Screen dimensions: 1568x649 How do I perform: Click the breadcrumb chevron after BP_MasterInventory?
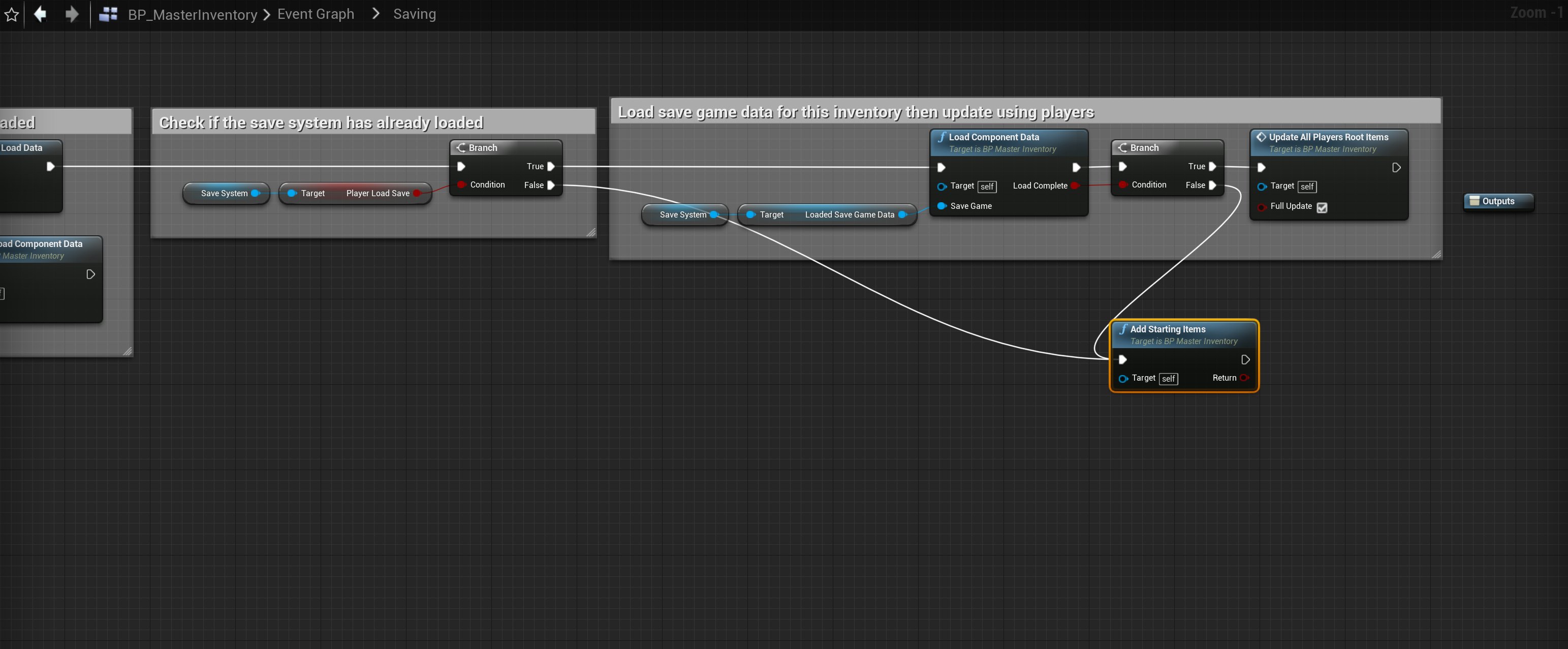pos(267,15)
